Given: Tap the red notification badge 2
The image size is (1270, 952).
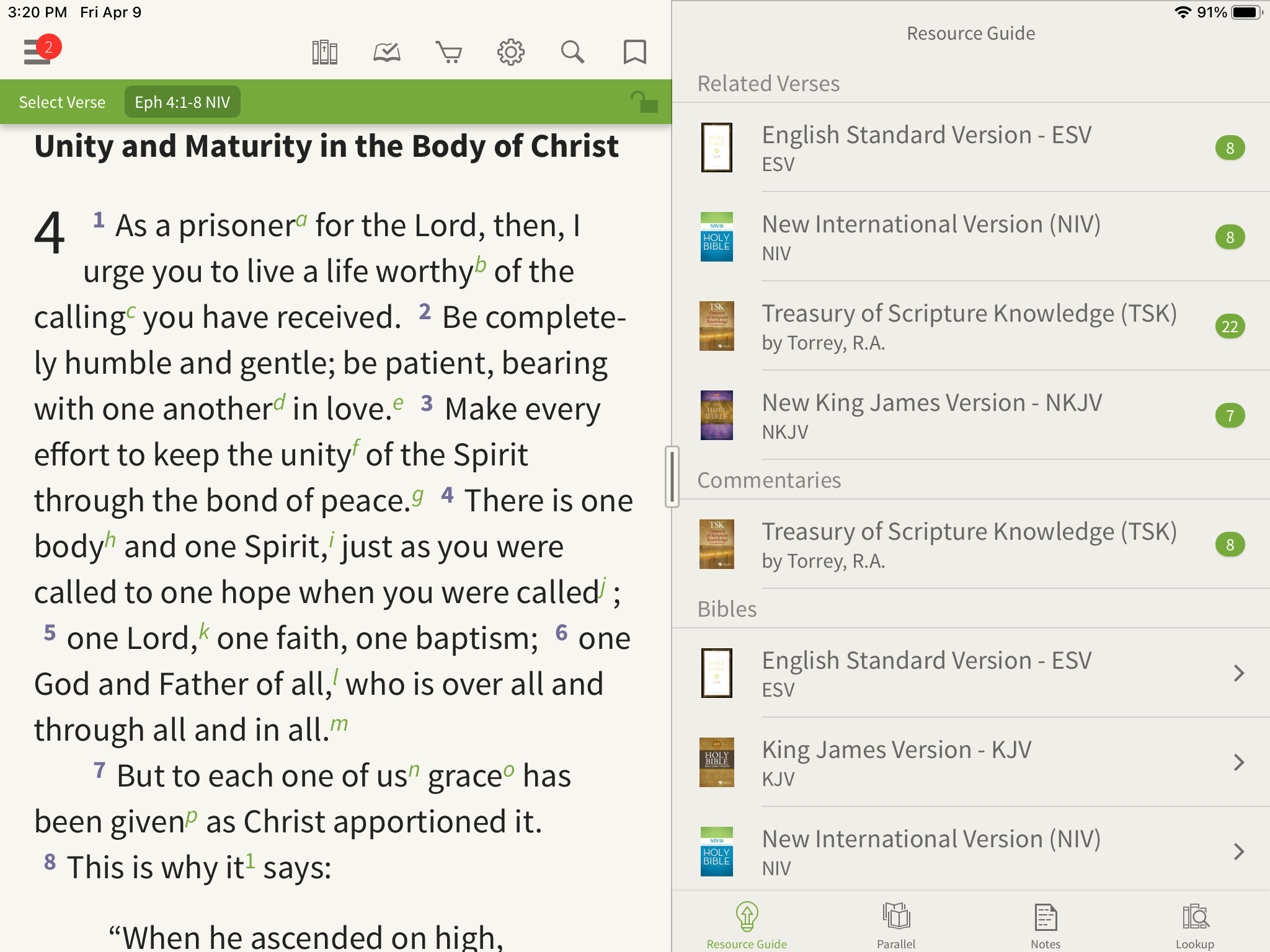Looking at the screenshot, I should pos(48,47).
